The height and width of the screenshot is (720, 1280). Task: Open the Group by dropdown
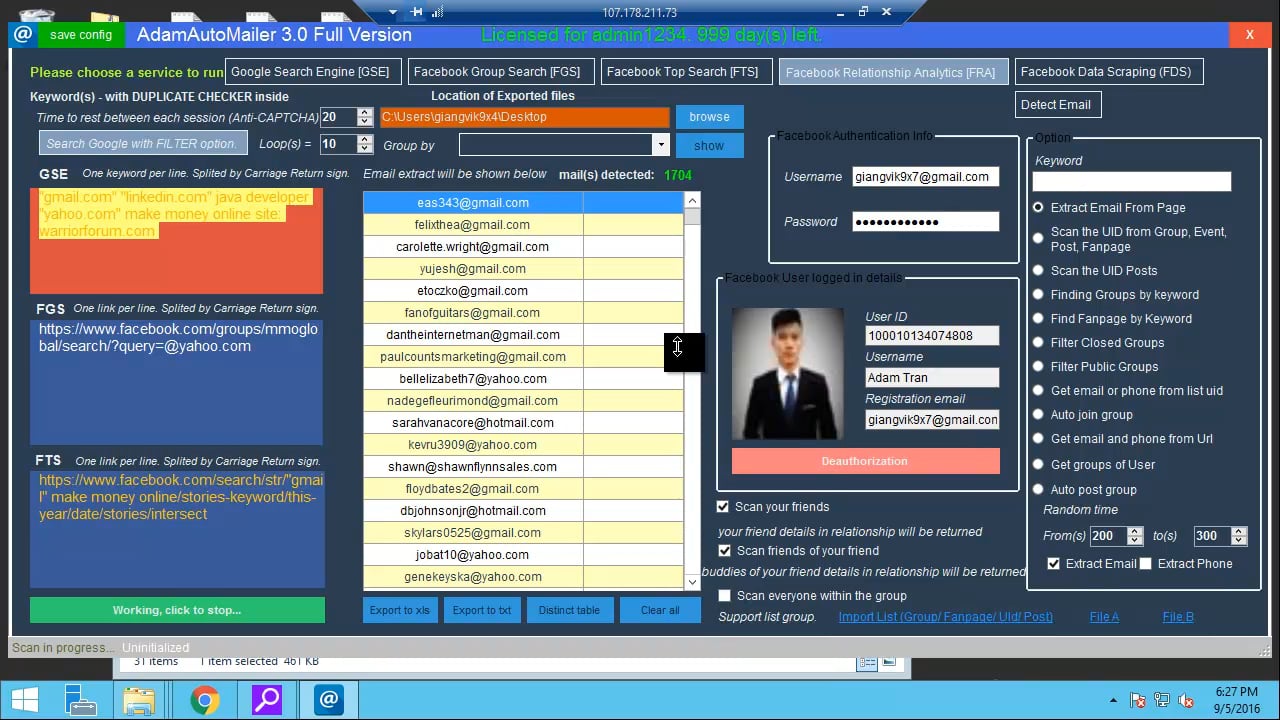coord(660,145)
